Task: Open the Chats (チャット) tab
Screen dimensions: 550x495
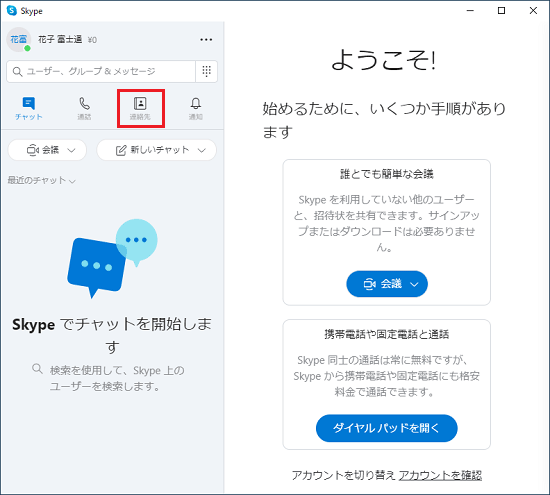Action: (28, 108)
